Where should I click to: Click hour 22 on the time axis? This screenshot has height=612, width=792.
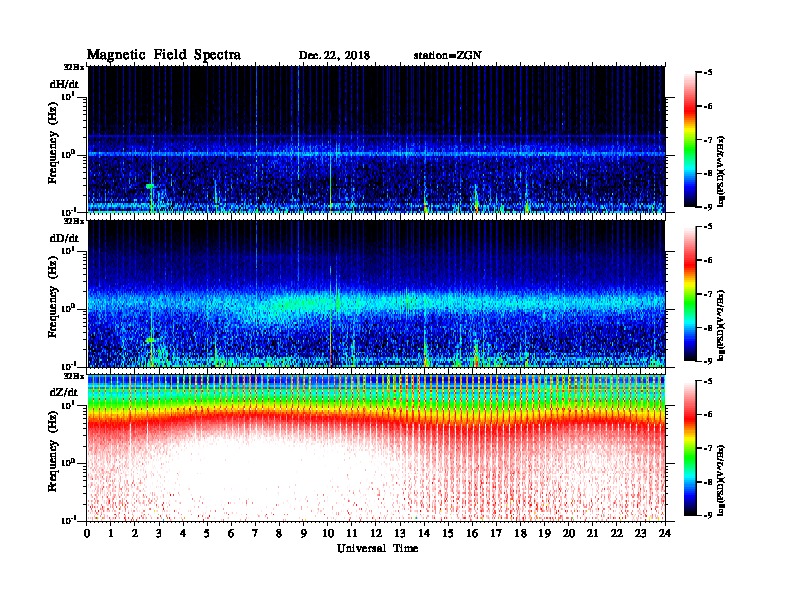coord(617,534)
